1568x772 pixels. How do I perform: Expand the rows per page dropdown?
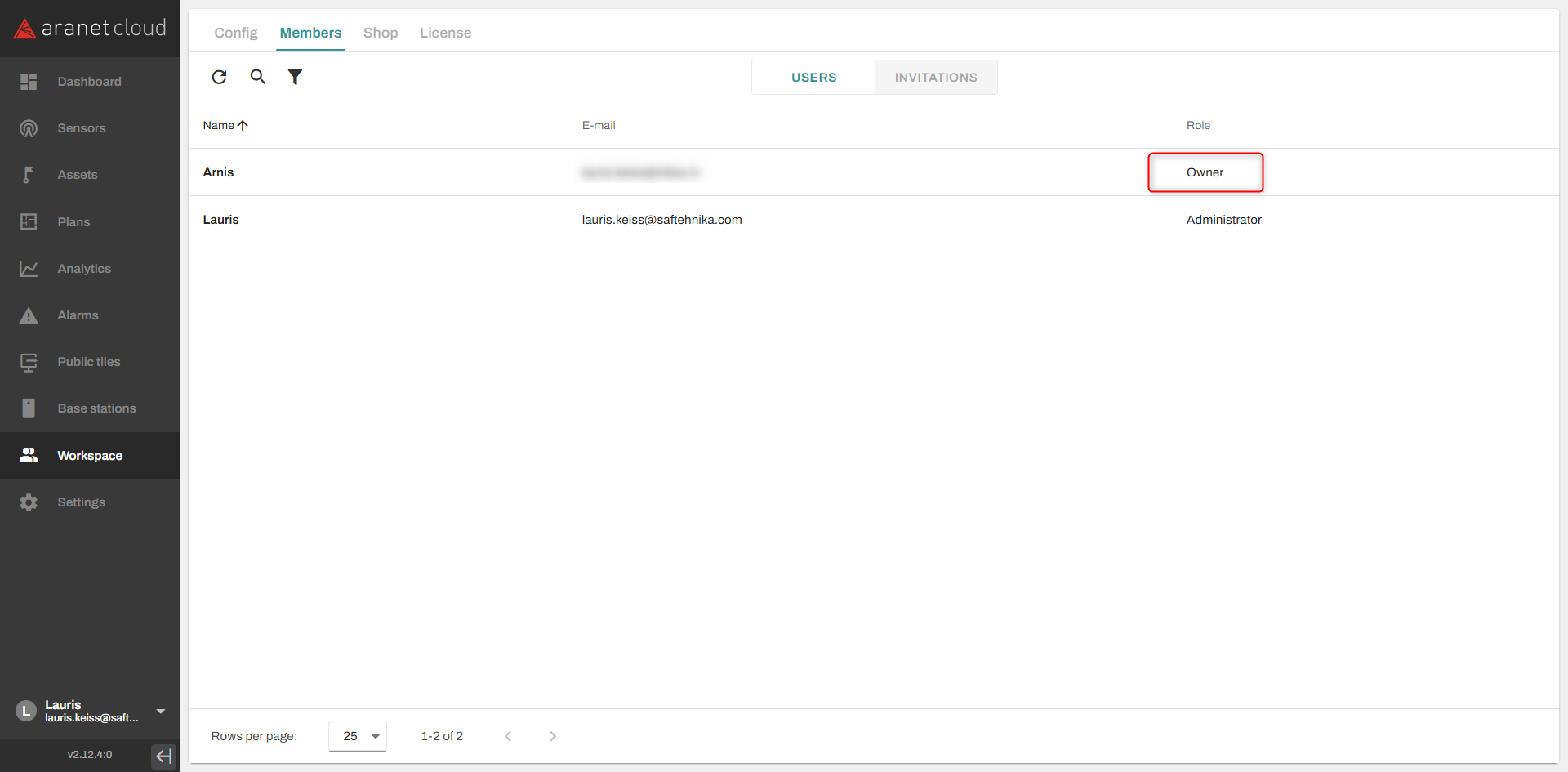pos(358,736)
